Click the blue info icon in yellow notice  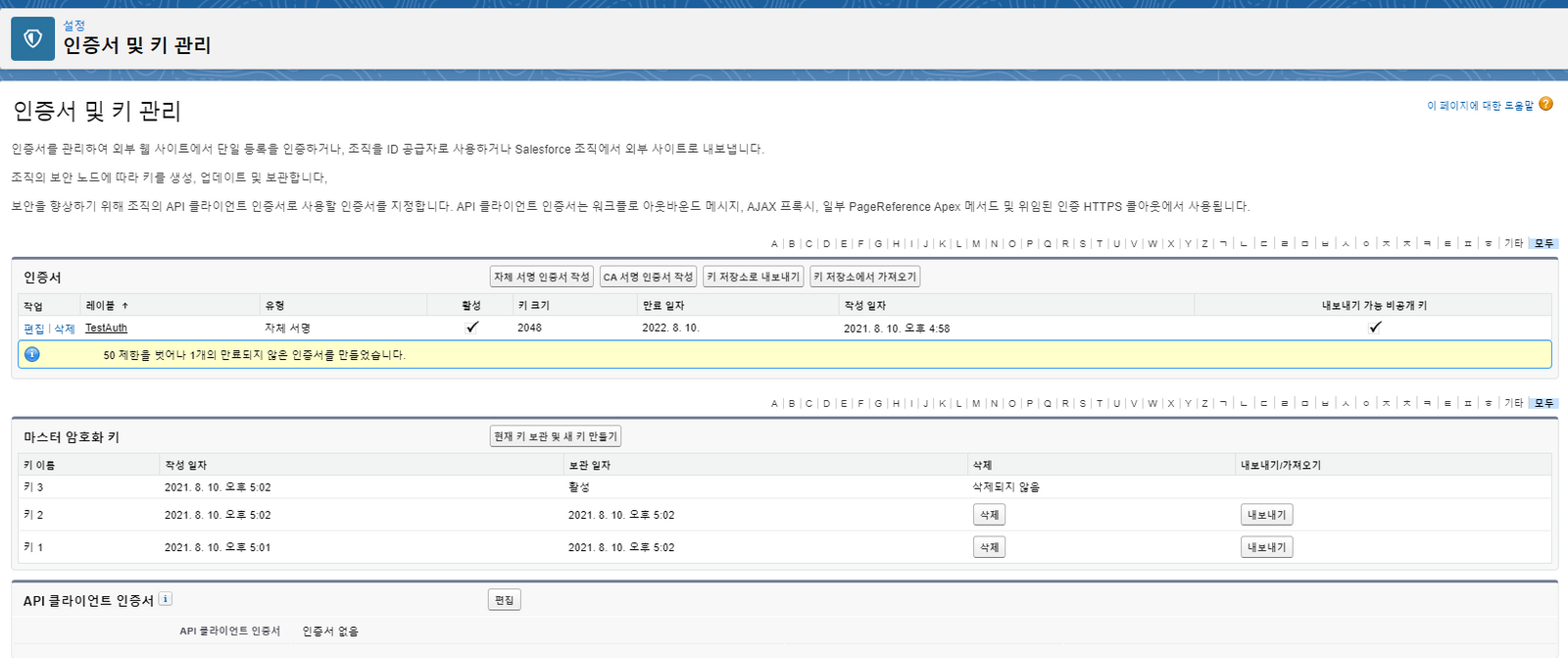tap(32, 354)
